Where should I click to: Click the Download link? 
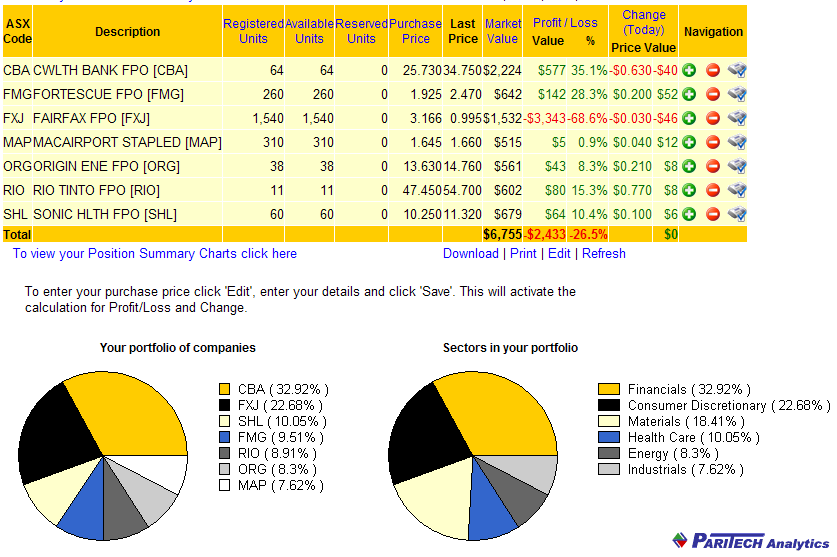(x=471, y=254)
